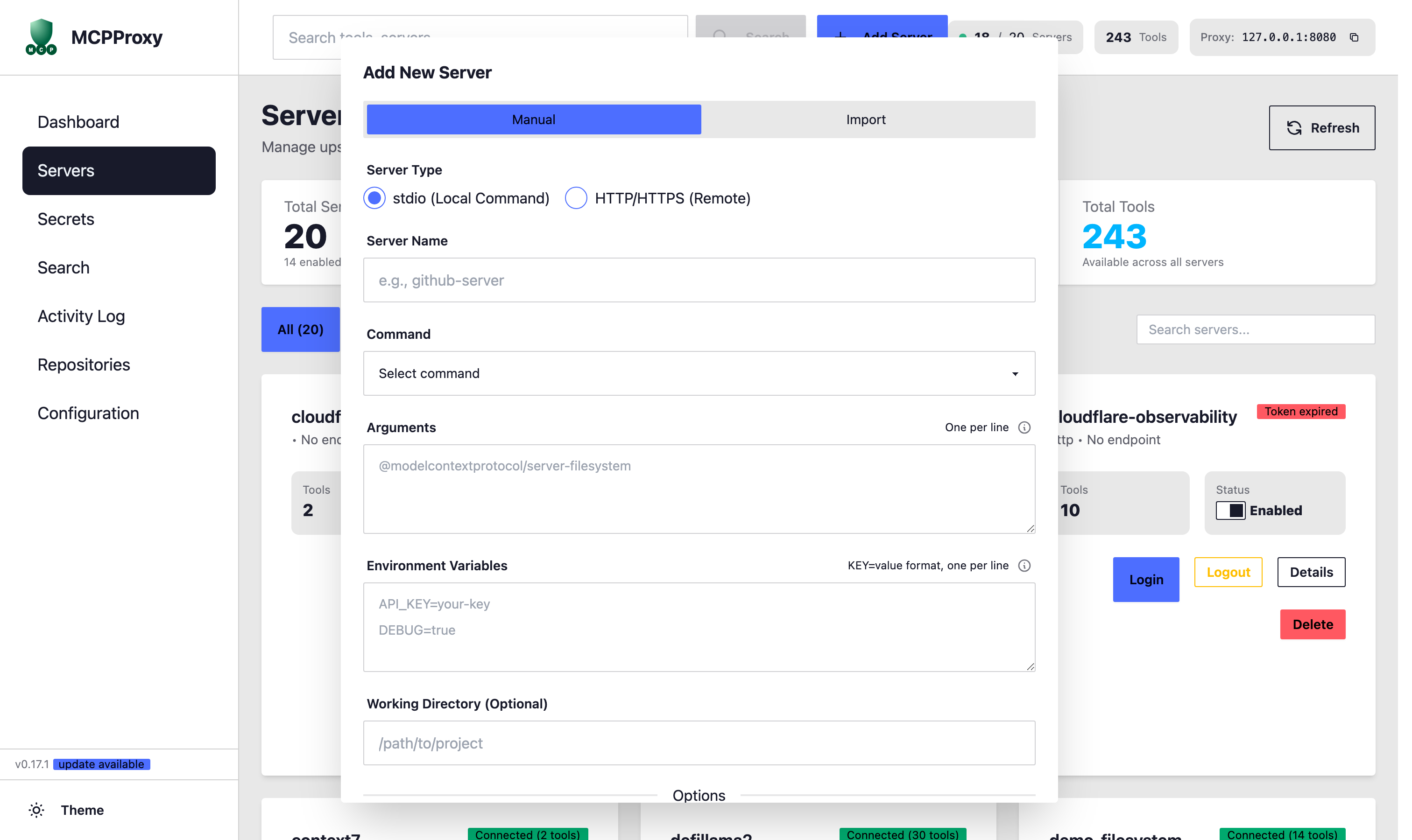Click the MCPProxy shield logo
This screenshot has width=1412, height=840.
pyautogui.click(x=40, y=37)
